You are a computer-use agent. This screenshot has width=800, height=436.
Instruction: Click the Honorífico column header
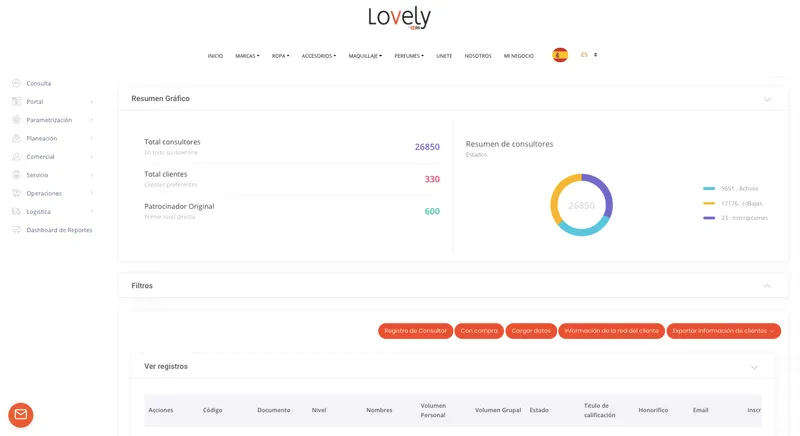tap(653, 410)
